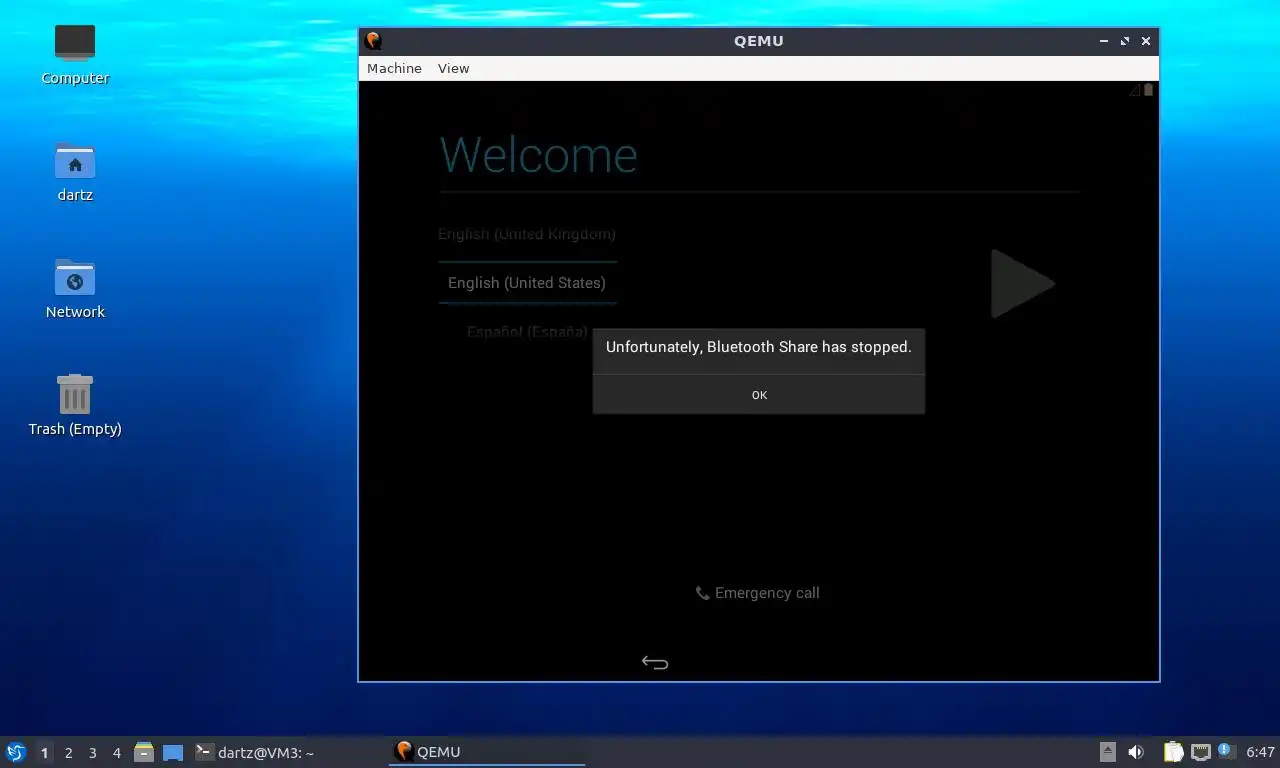Screen dimensions: 1280x768
Task: Tap the Emergency call link
Action: pos(758,593)
